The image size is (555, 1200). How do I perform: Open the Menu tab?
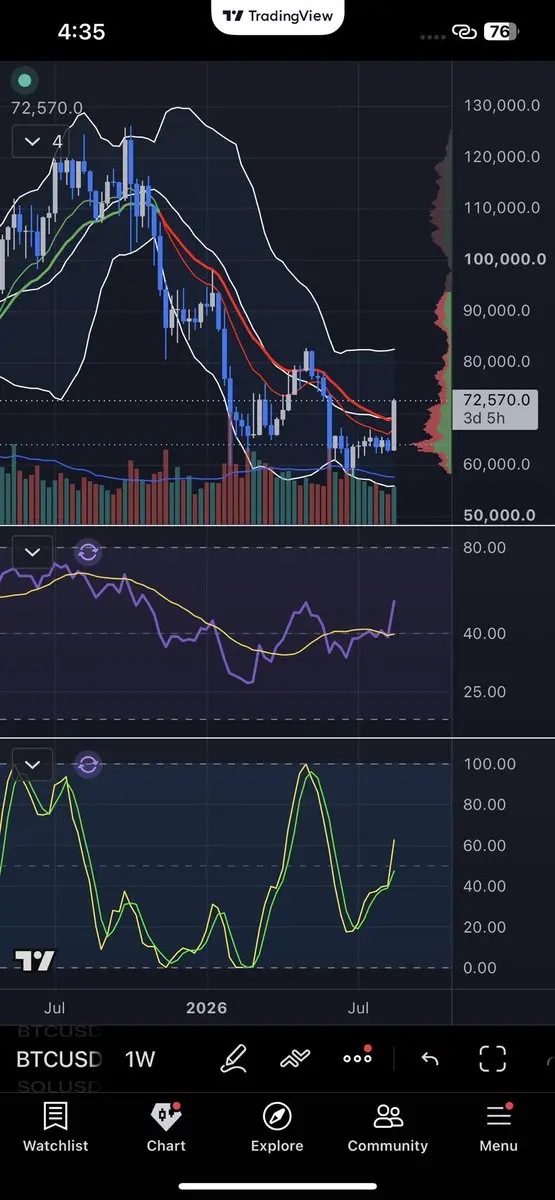(x=498, y=1127)
